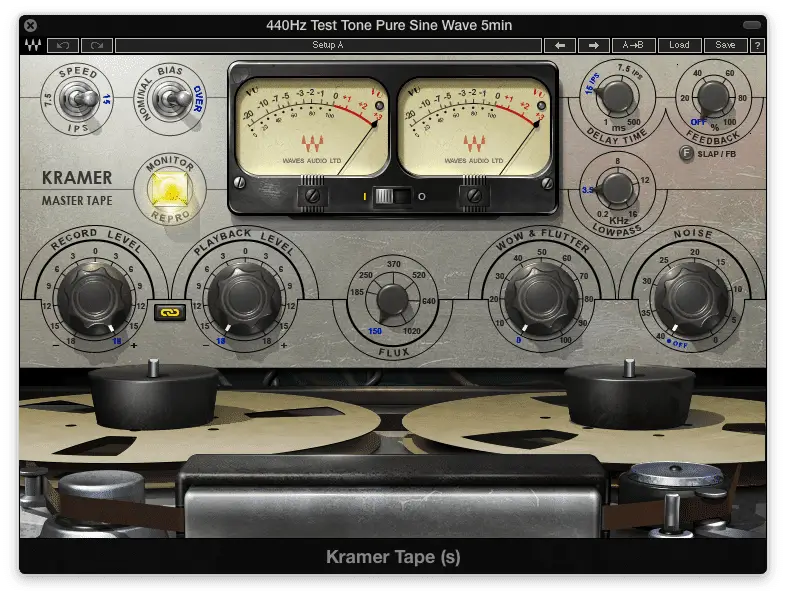Click the left tape reel hub
Viewport: 786px width, 597px height.
(153, 394)
